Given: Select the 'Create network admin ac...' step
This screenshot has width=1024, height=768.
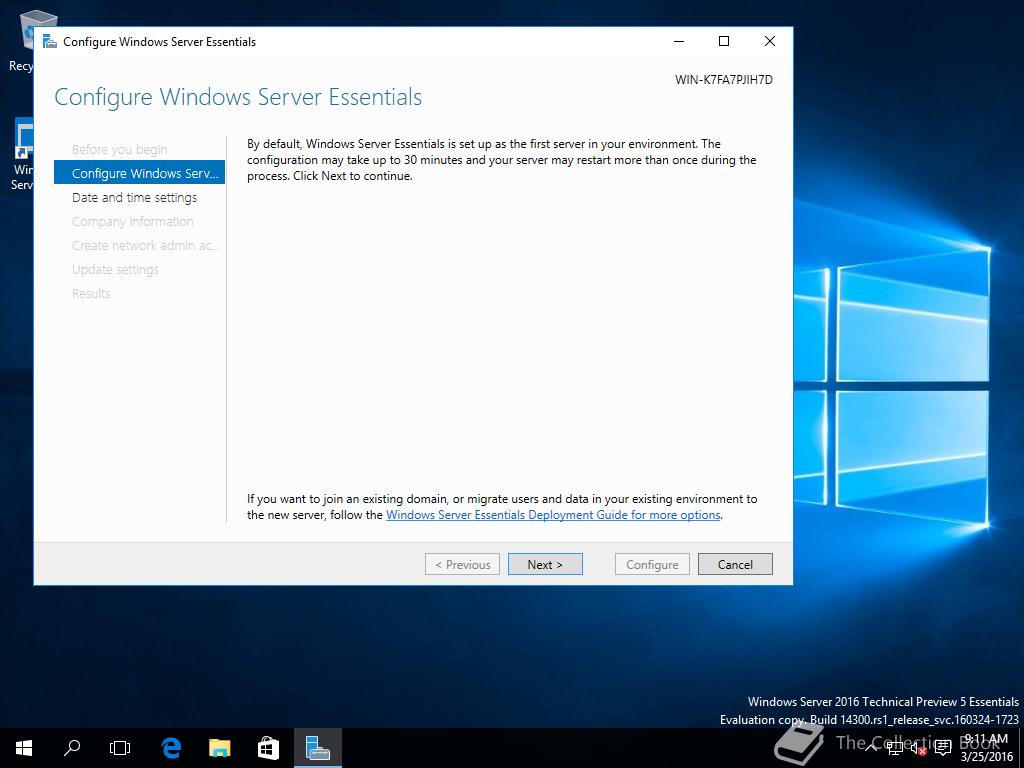Looking at the screenshot, I should (146, 246).
